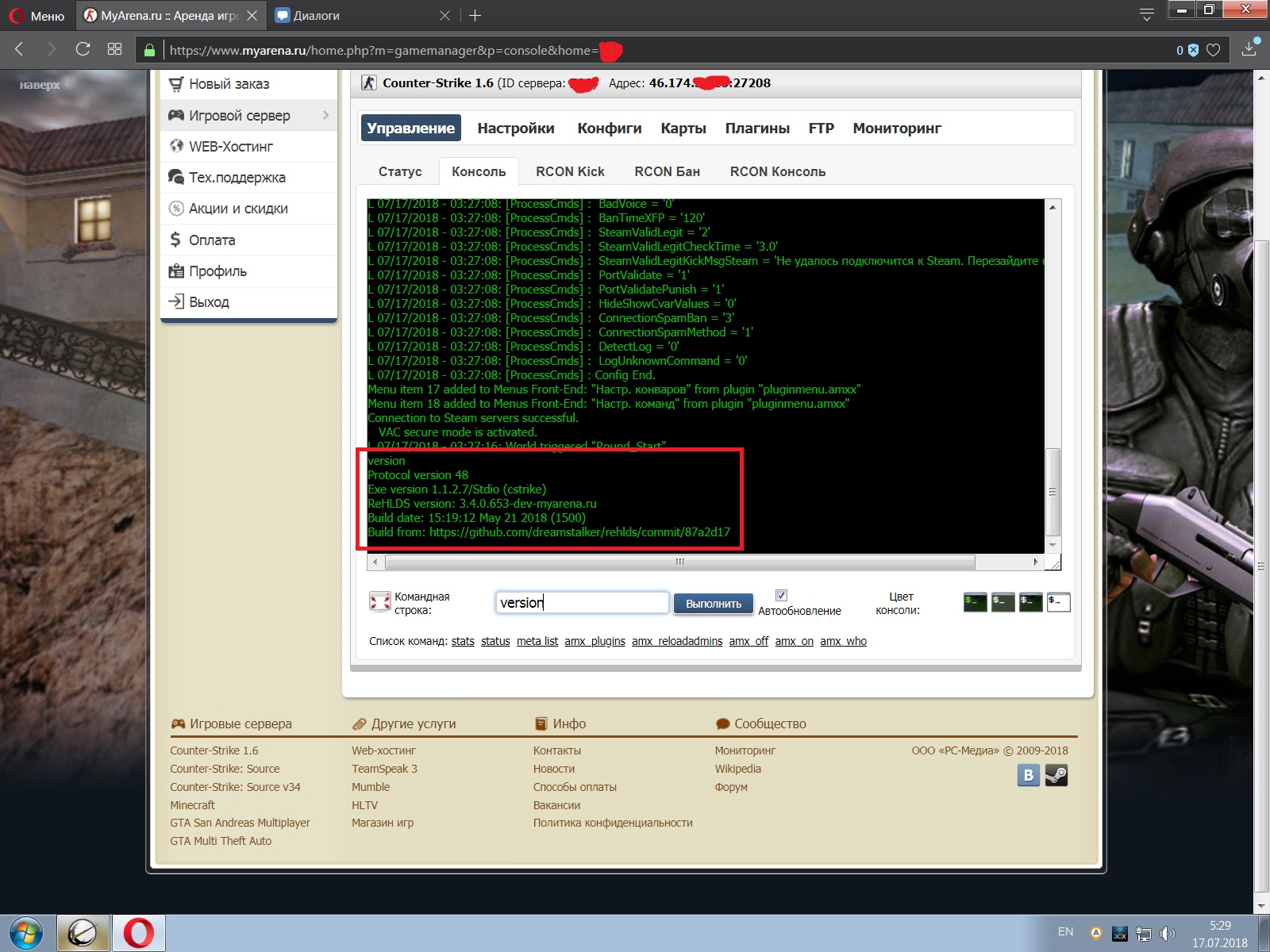Image resolution: width=1270 pixels, height=952 pixels.
Task: Click the red icon beside Командная строка
Action: pyautogui.click(x=380, y=603)
